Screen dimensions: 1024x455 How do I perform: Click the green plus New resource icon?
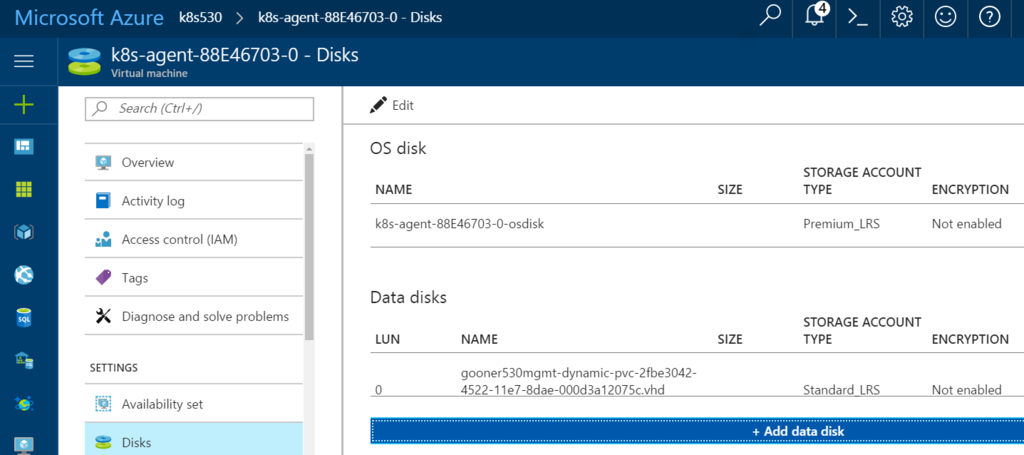[x=24, y=104]
